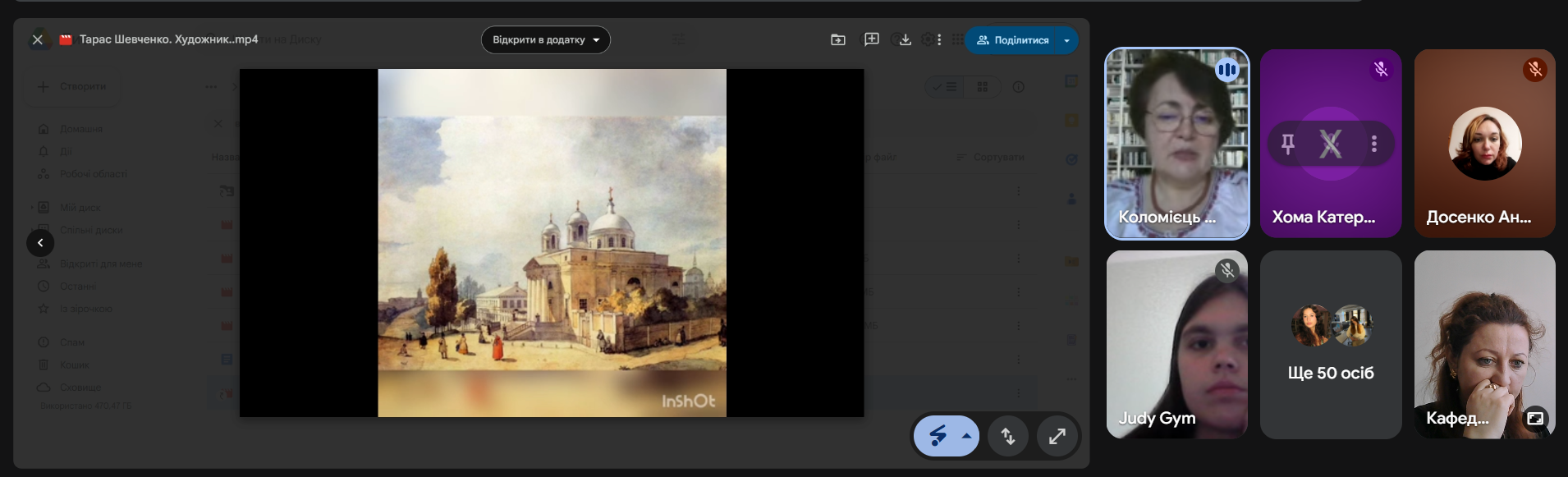Open picture-in-picture on Кафед... tile

coord(1534,418)
